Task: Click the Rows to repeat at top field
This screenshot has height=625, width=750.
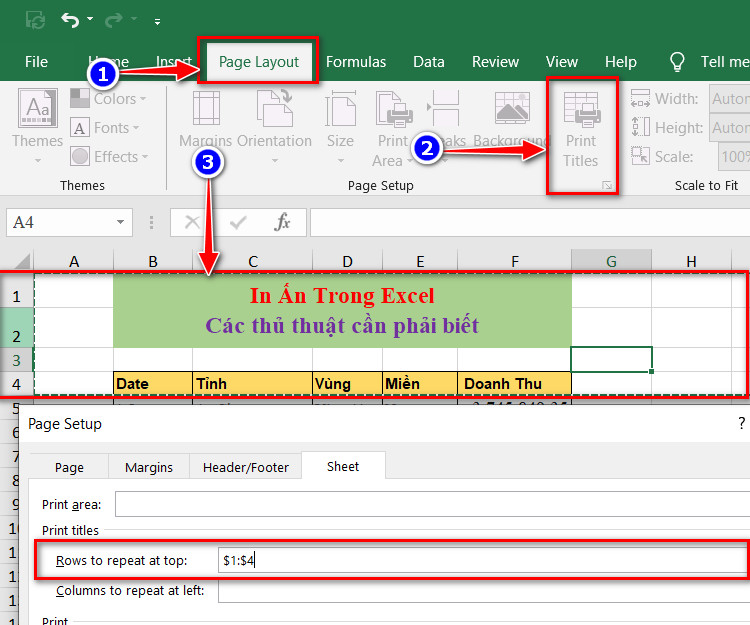Action: (484, 560)
